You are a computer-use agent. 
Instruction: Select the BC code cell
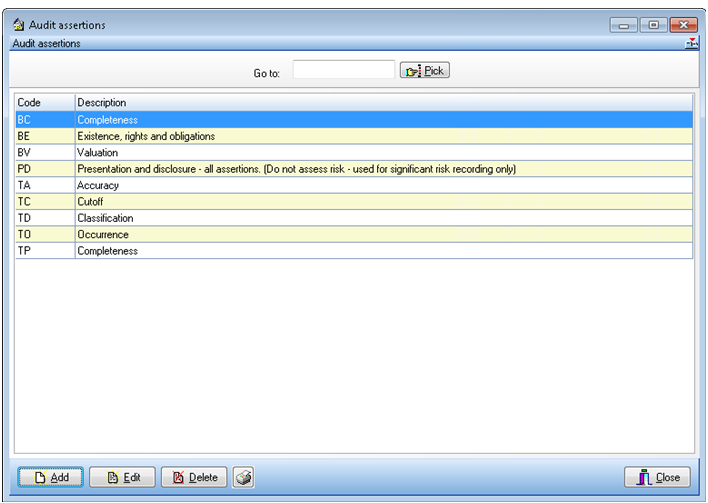[45, 120]
